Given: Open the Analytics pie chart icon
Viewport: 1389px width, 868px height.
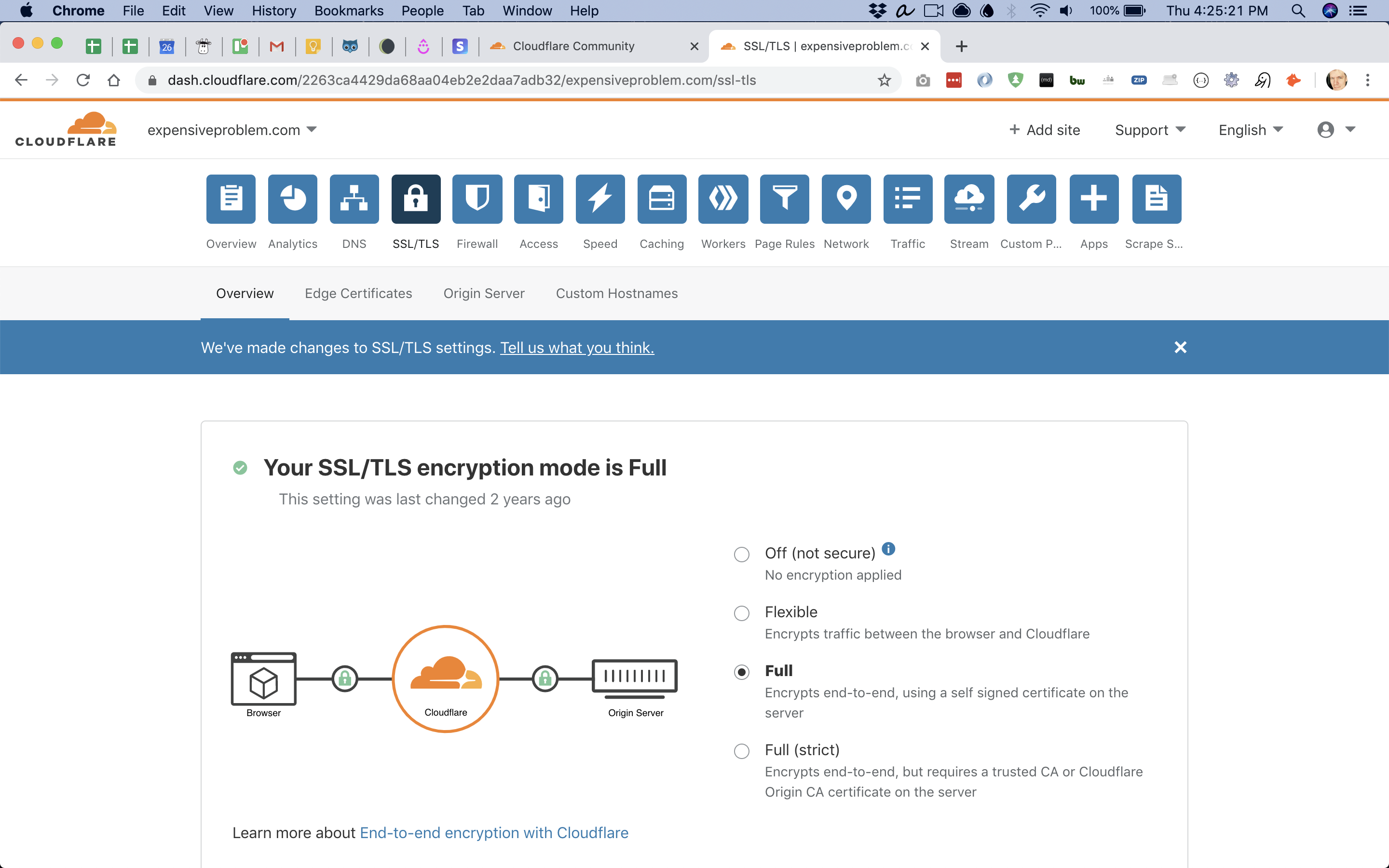Looking at the screenshot, I should (293, 199).
